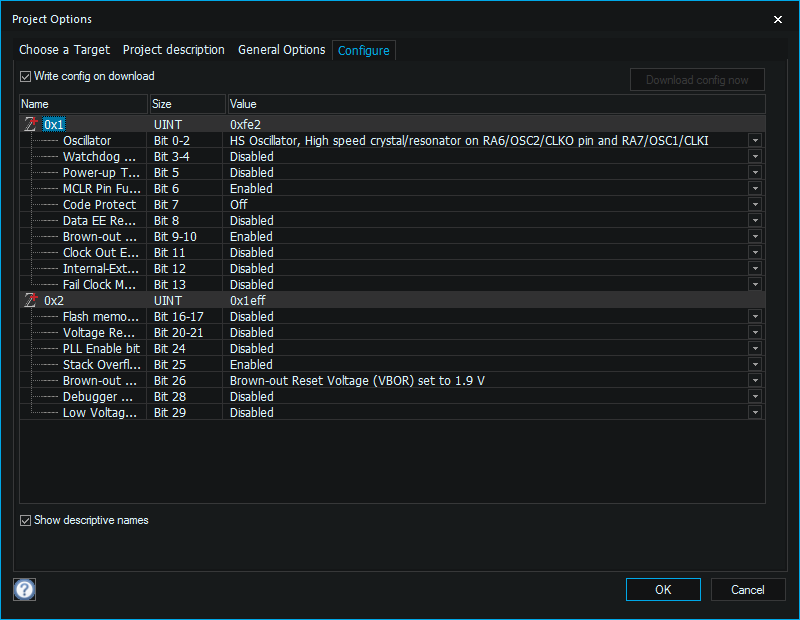
Task: Click the 0x1eff value cell
Action: click(x=247, y=301)
